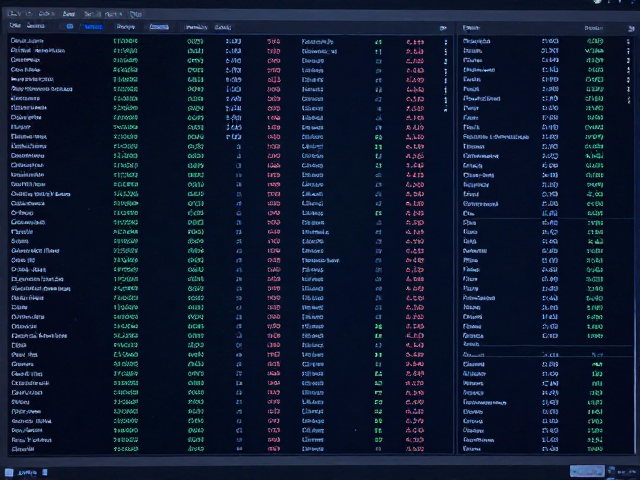Click the blue square icon in the tab row
640x480 pixels.
(70, 27)
